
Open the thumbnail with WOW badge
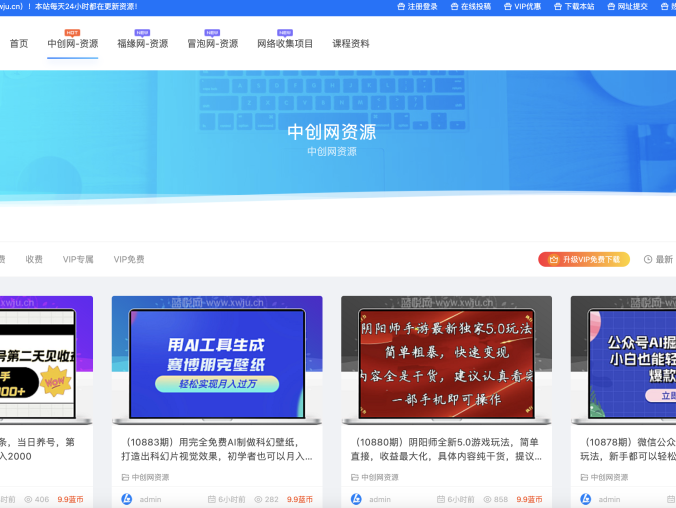[x=46, y=360]
